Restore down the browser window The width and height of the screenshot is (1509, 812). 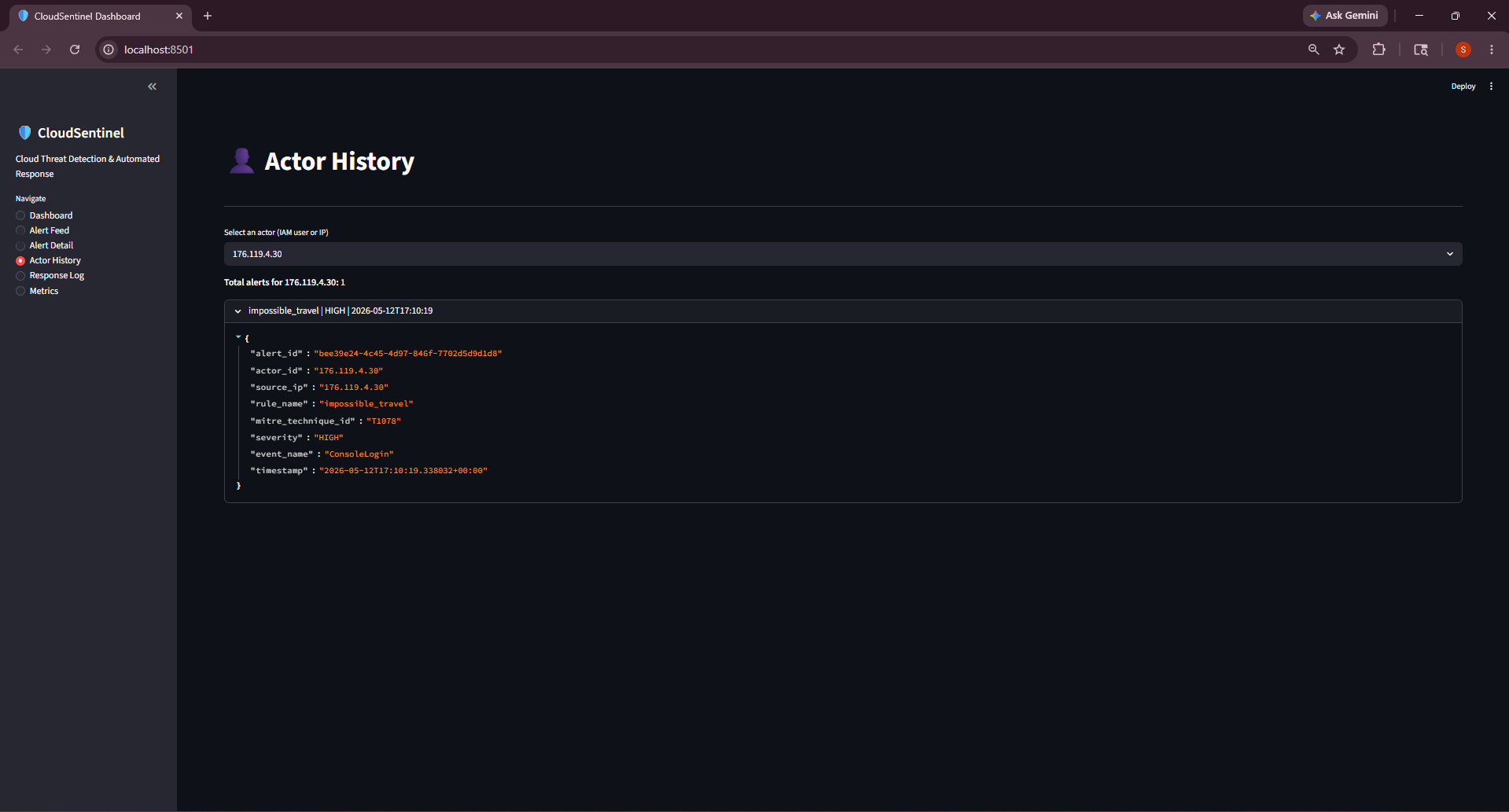1456,16
